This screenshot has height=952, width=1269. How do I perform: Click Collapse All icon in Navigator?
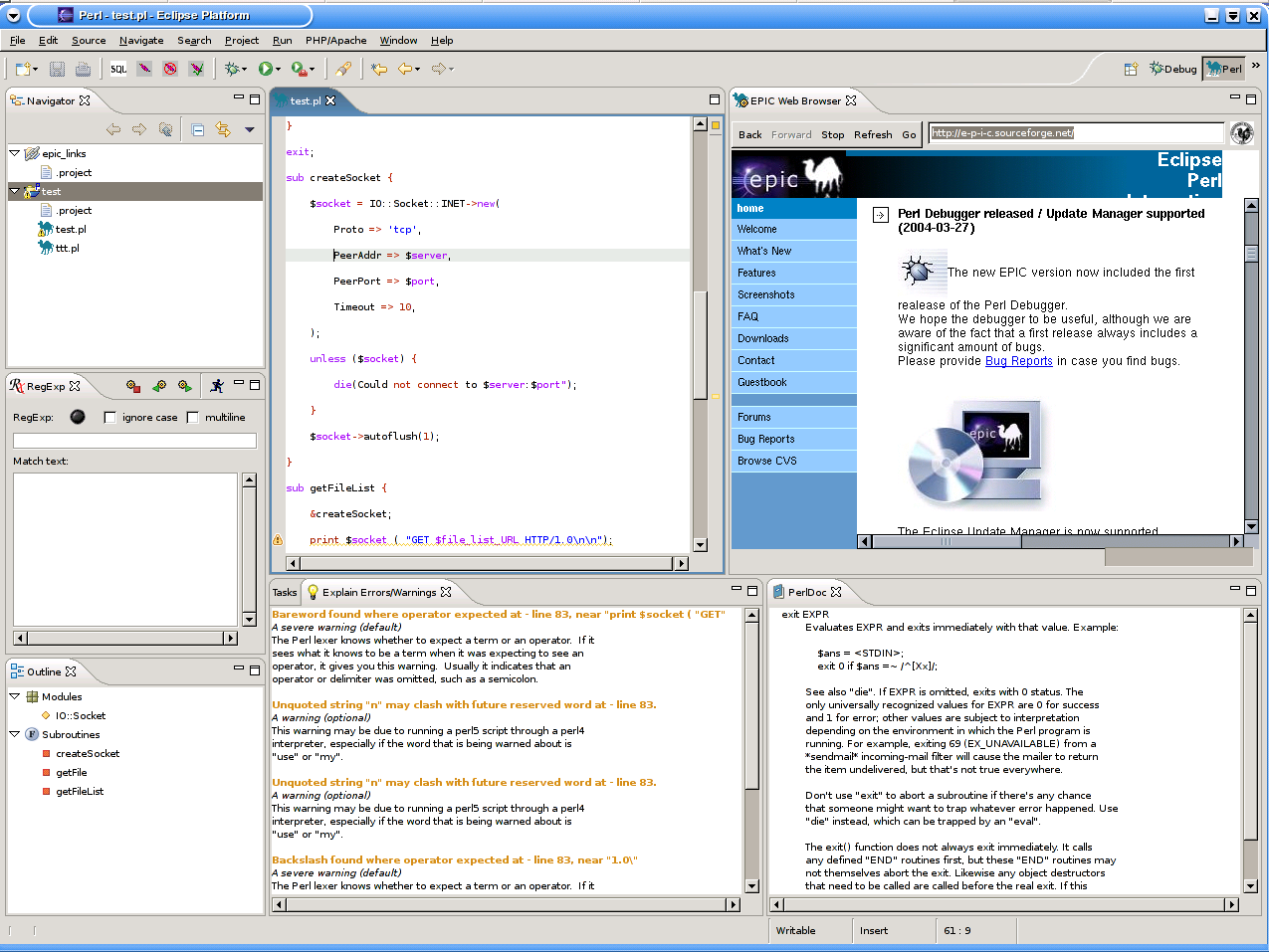pyautogui.click(x=197, y=129)
